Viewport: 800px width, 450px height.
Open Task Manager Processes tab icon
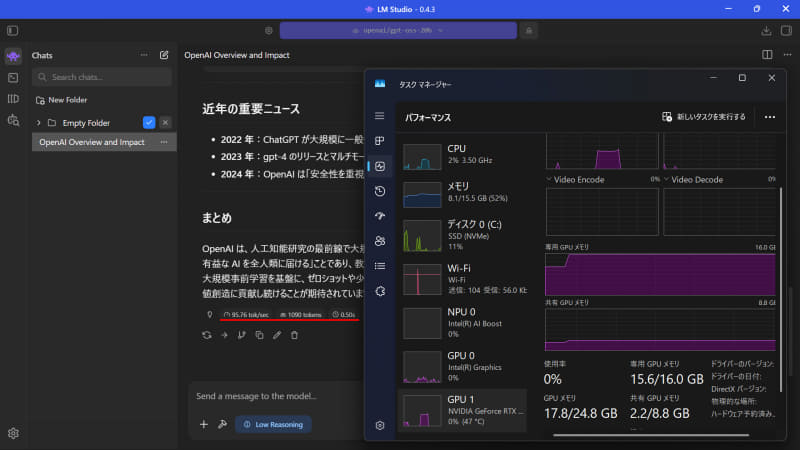(380, 141)
